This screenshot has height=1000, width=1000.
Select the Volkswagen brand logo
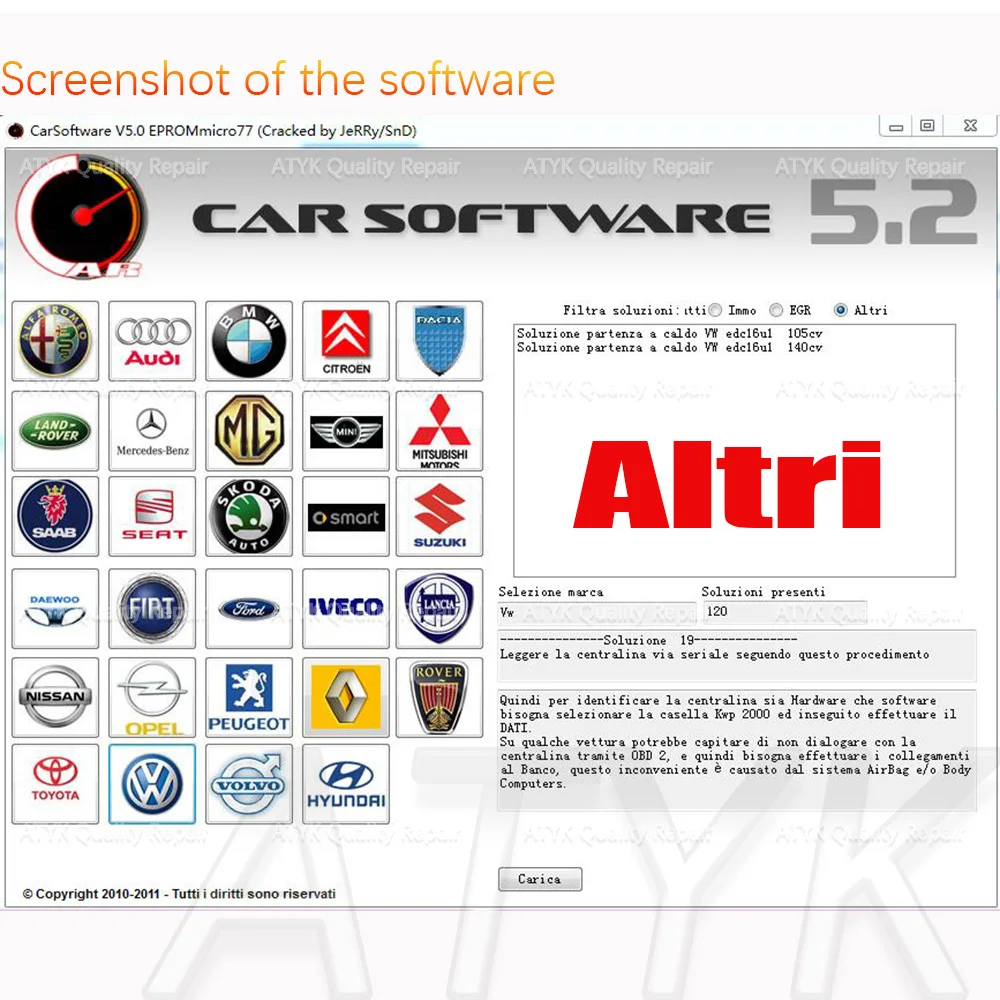152,784
